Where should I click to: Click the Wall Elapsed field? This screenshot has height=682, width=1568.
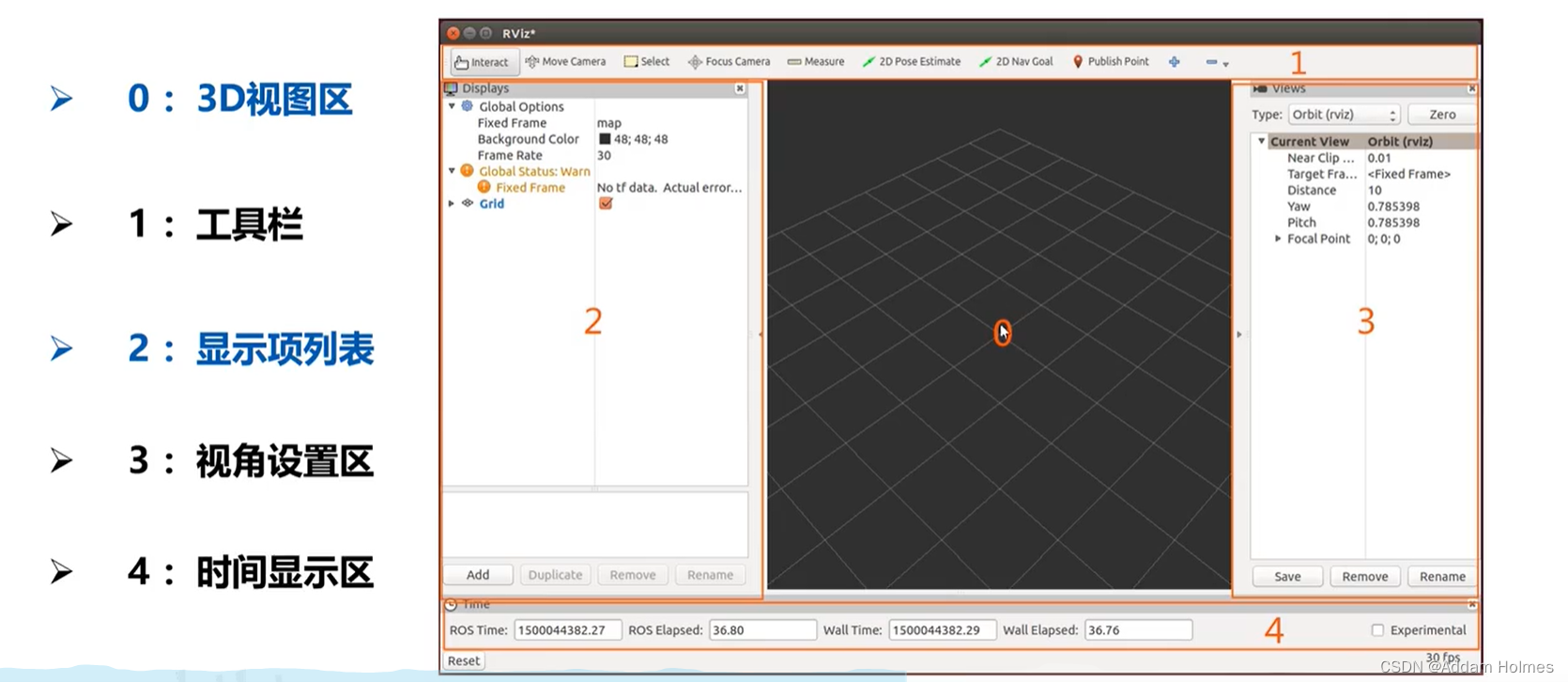click(x=1138, y=630)
